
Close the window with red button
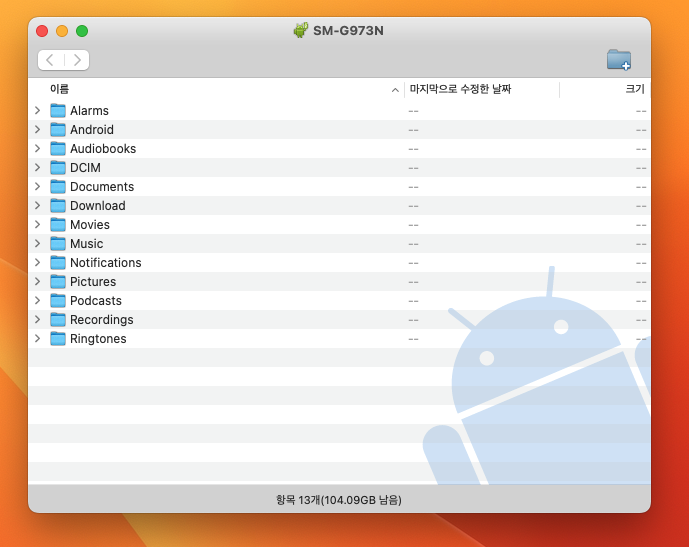(x=42, y=31)
